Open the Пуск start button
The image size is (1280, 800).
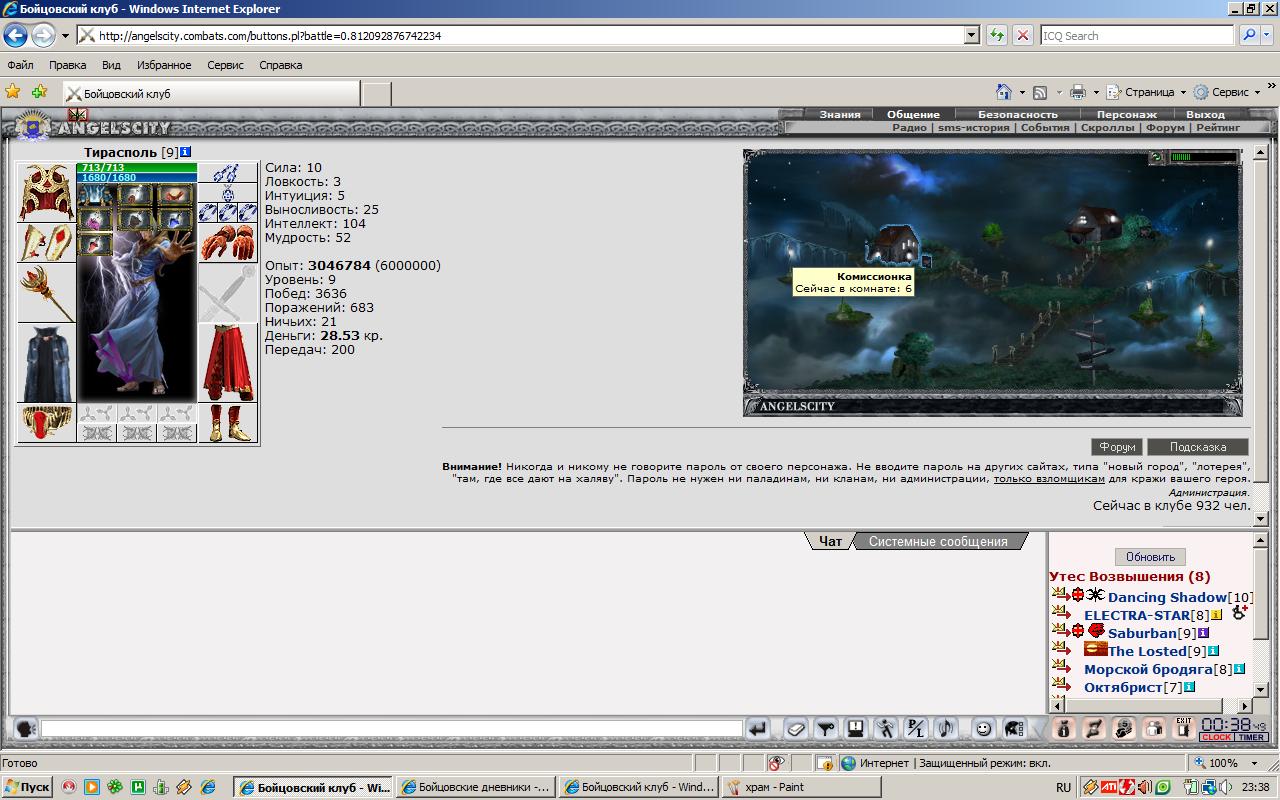(27, 787)
